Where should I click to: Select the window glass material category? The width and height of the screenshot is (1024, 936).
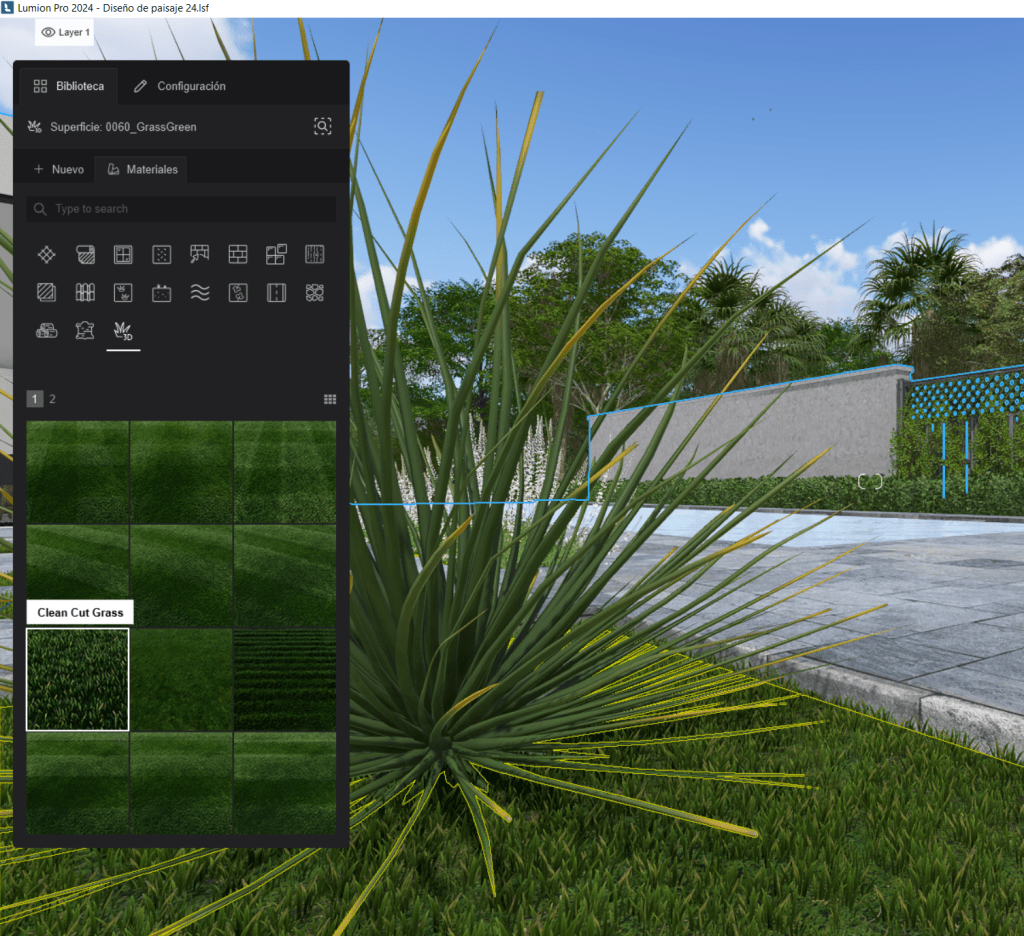pos(123,254)
